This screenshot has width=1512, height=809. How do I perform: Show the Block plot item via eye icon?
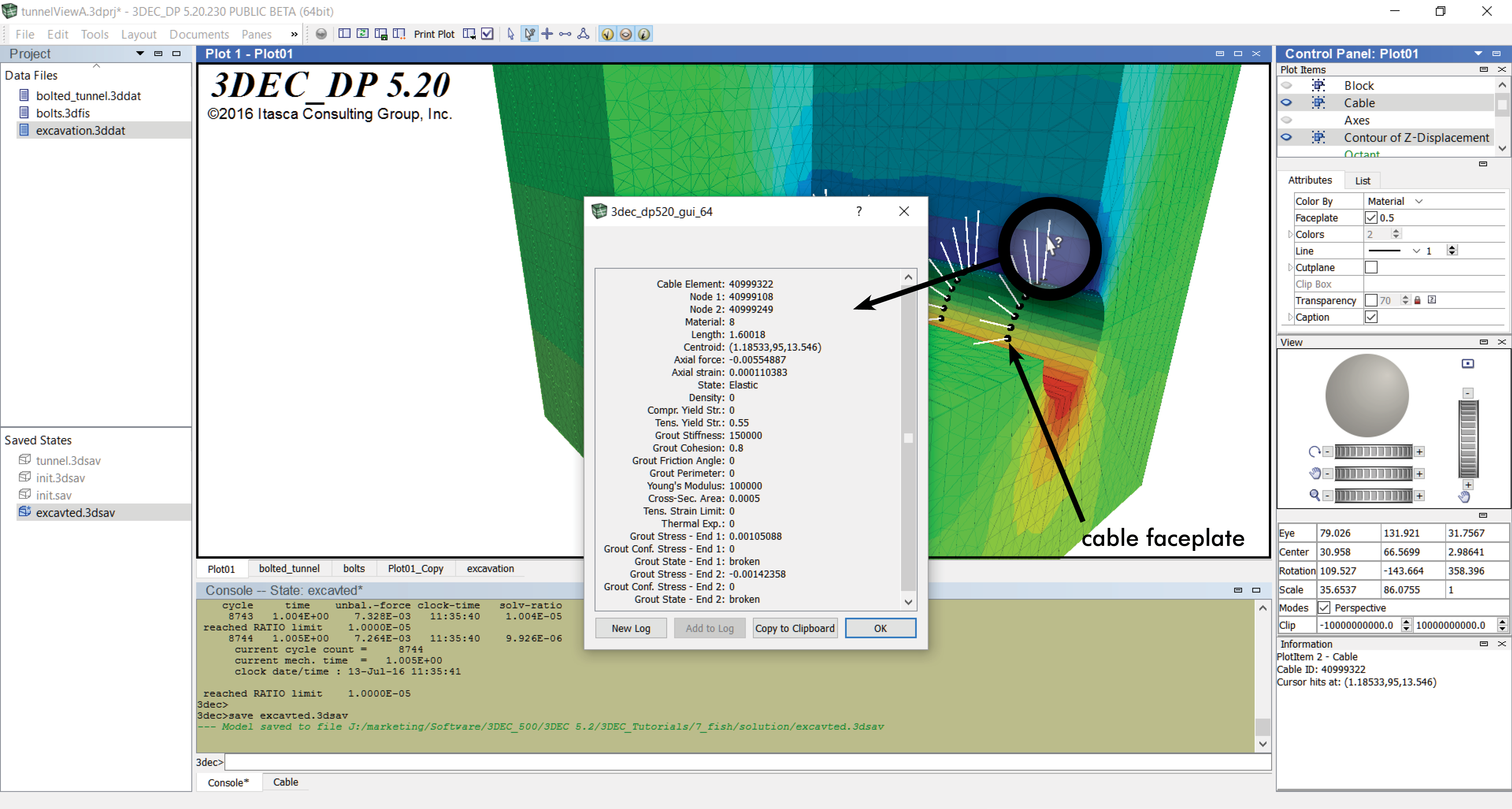tap(1286, 85)
